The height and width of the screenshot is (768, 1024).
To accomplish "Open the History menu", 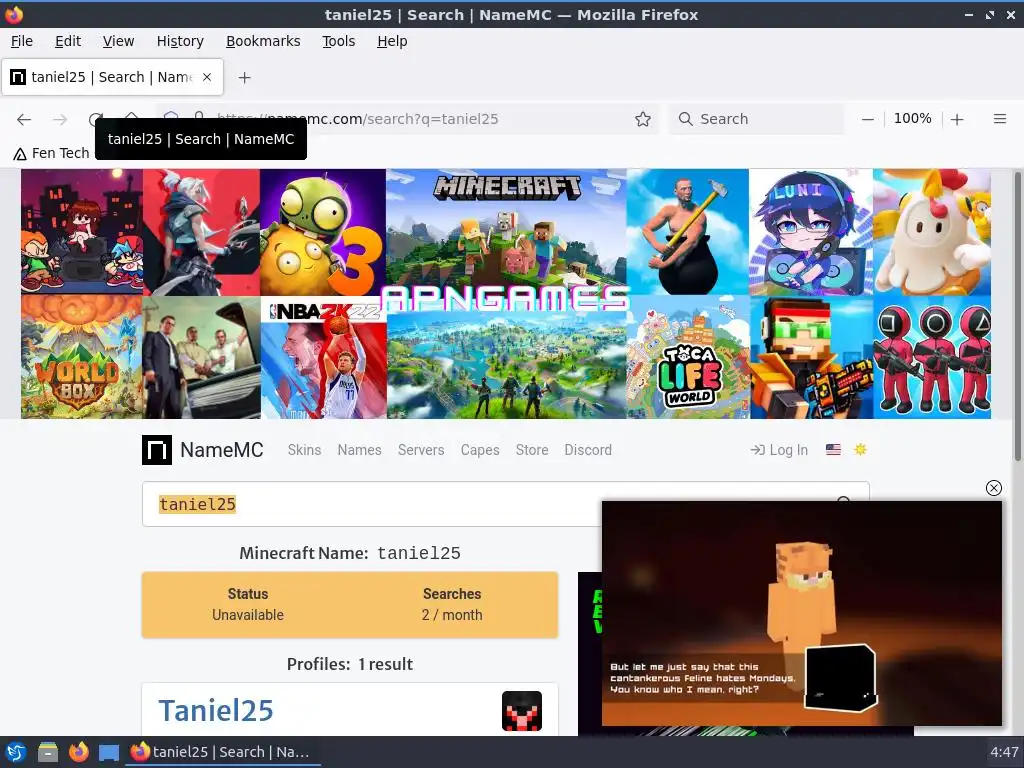I will point(180,41).
